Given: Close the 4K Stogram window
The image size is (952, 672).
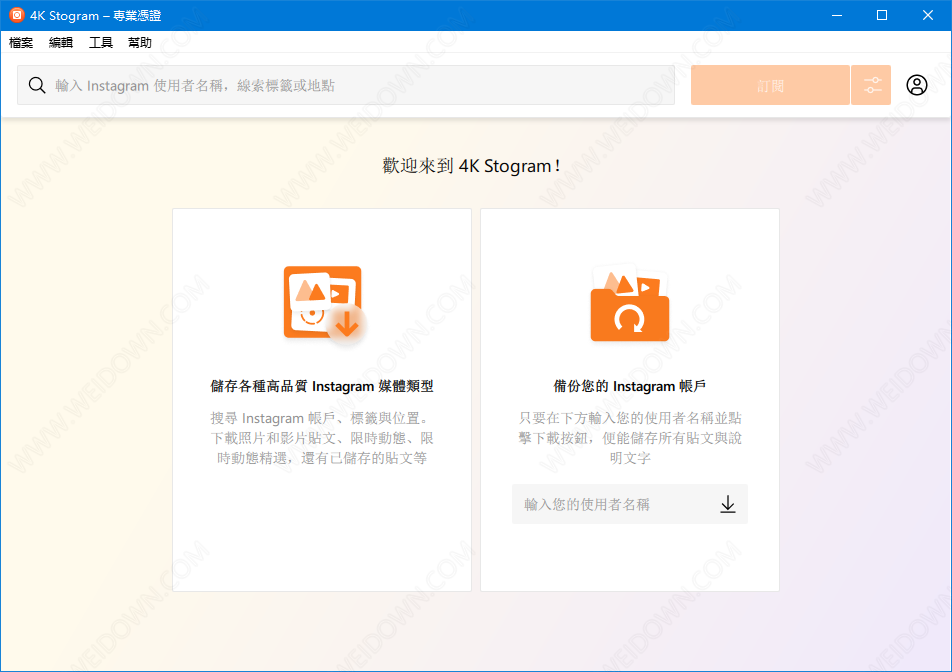Looking at the screenshot, I should point(928,15).
